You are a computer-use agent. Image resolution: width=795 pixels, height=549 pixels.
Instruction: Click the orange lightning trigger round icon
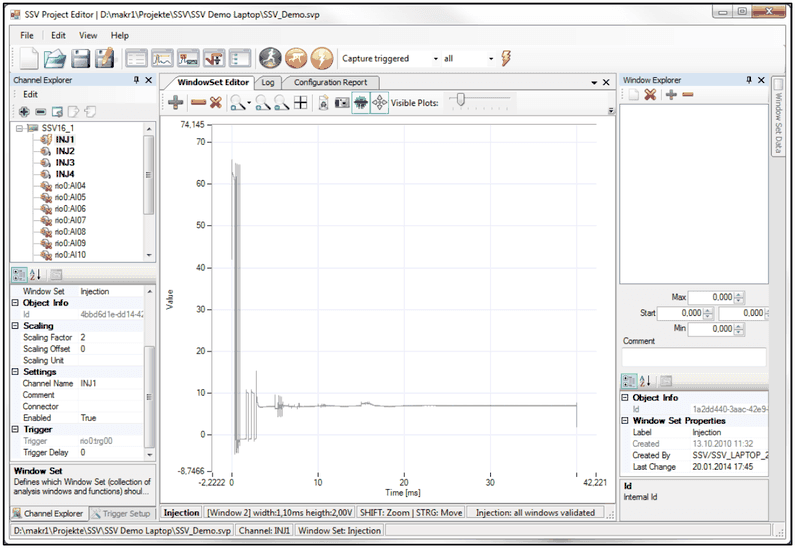tap(321, 58)
